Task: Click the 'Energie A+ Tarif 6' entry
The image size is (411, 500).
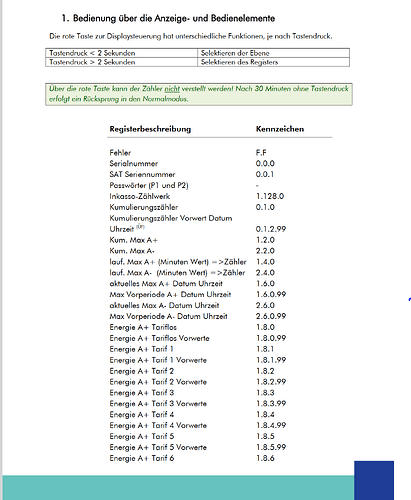Action: coord(142,458)
